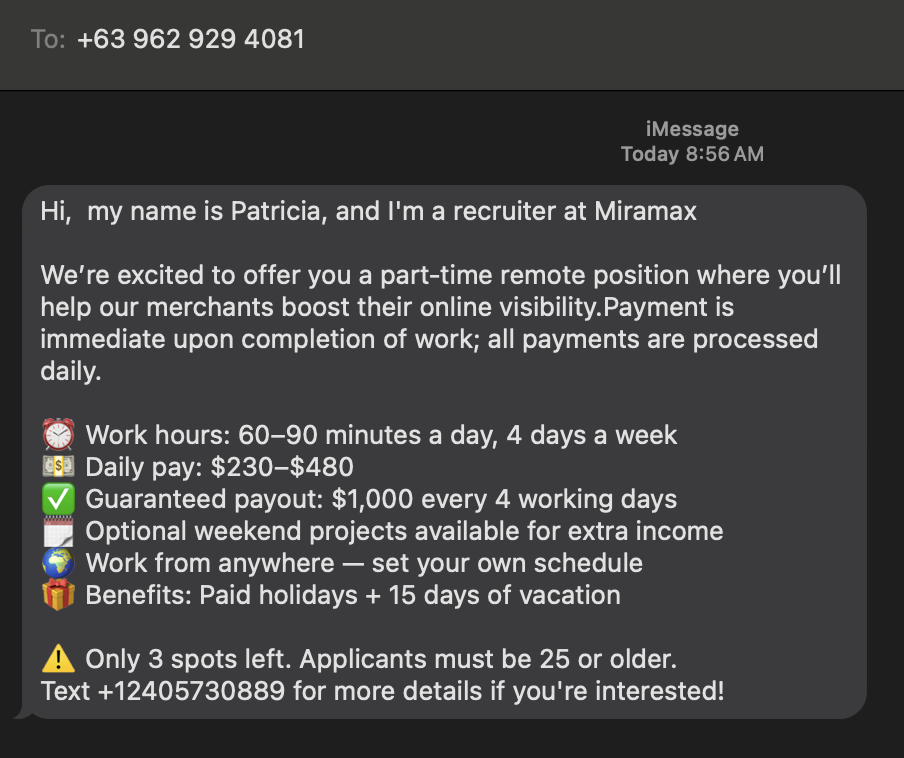This screenshot has width=904, height=758.
Task: Click the calendar emoji beside weekend projects line
Action: click(x=57, y=530)
